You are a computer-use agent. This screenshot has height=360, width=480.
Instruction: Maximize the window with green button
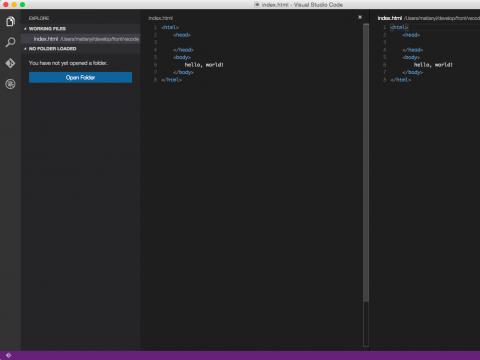pos(22,4)
